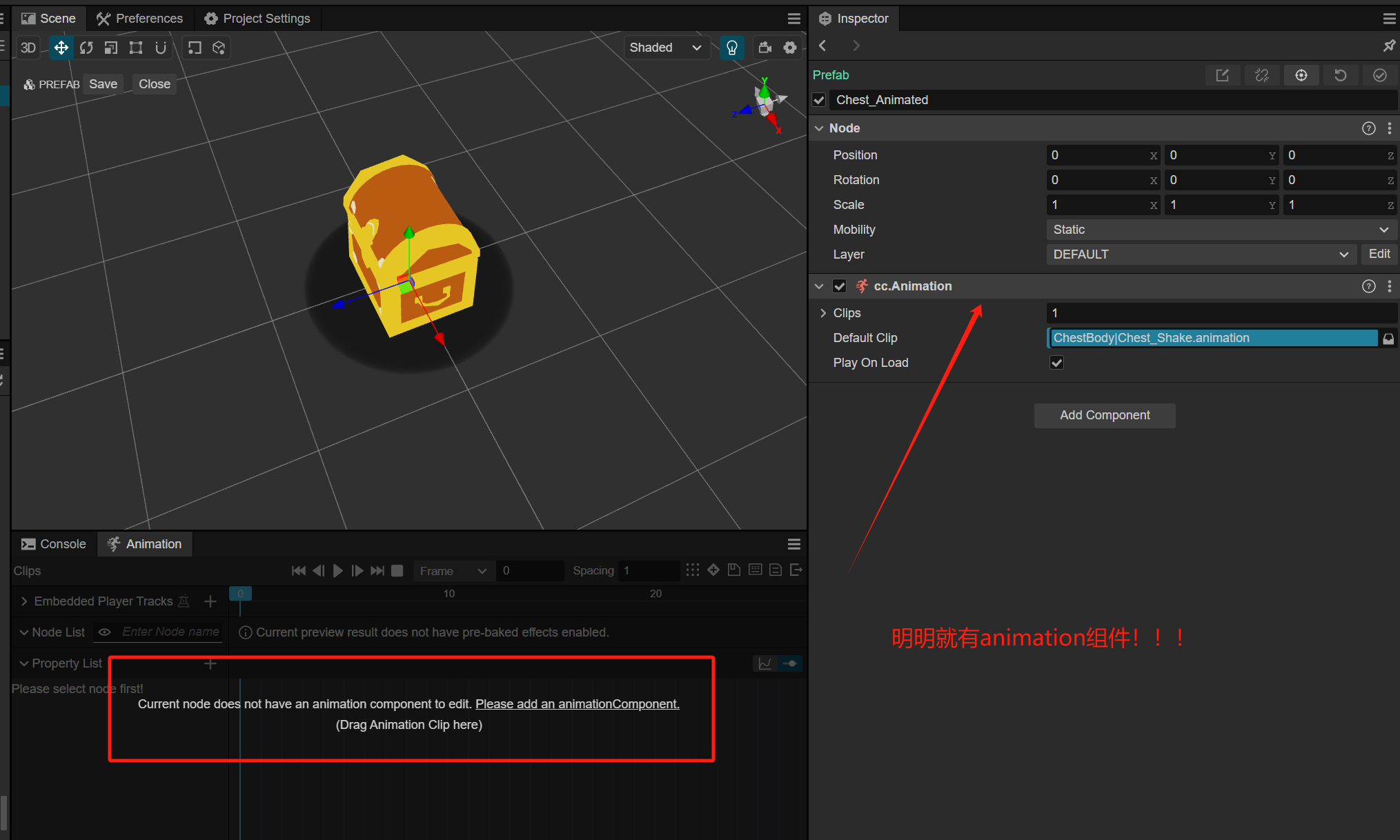1400x840 pixels.
Task: Toggle the Chest_Animated node active checkbox
Action: click(819, 100)
